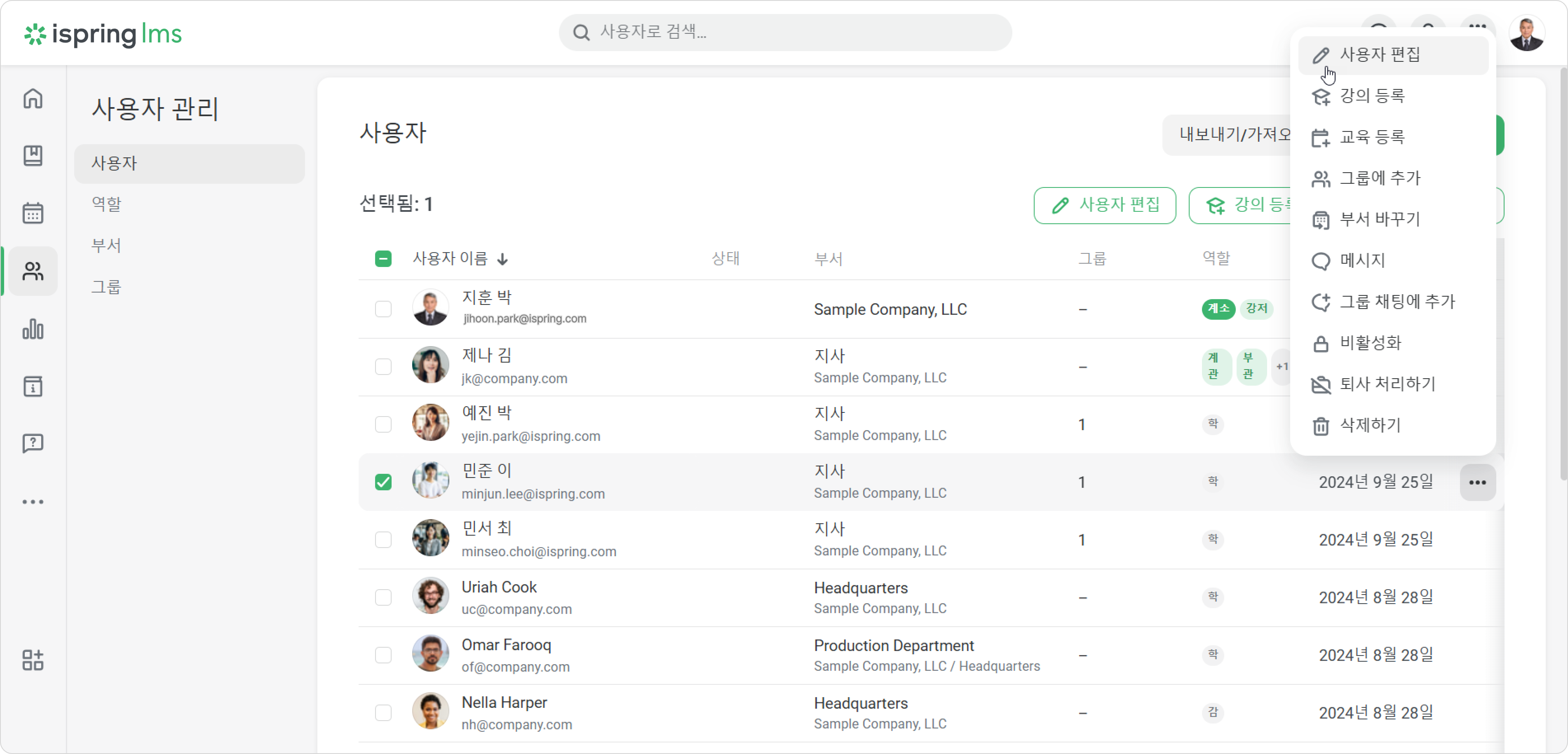The image size is (1568, 754).
Task: Open the question chat sidebar icon
Action: pos(33,443)
